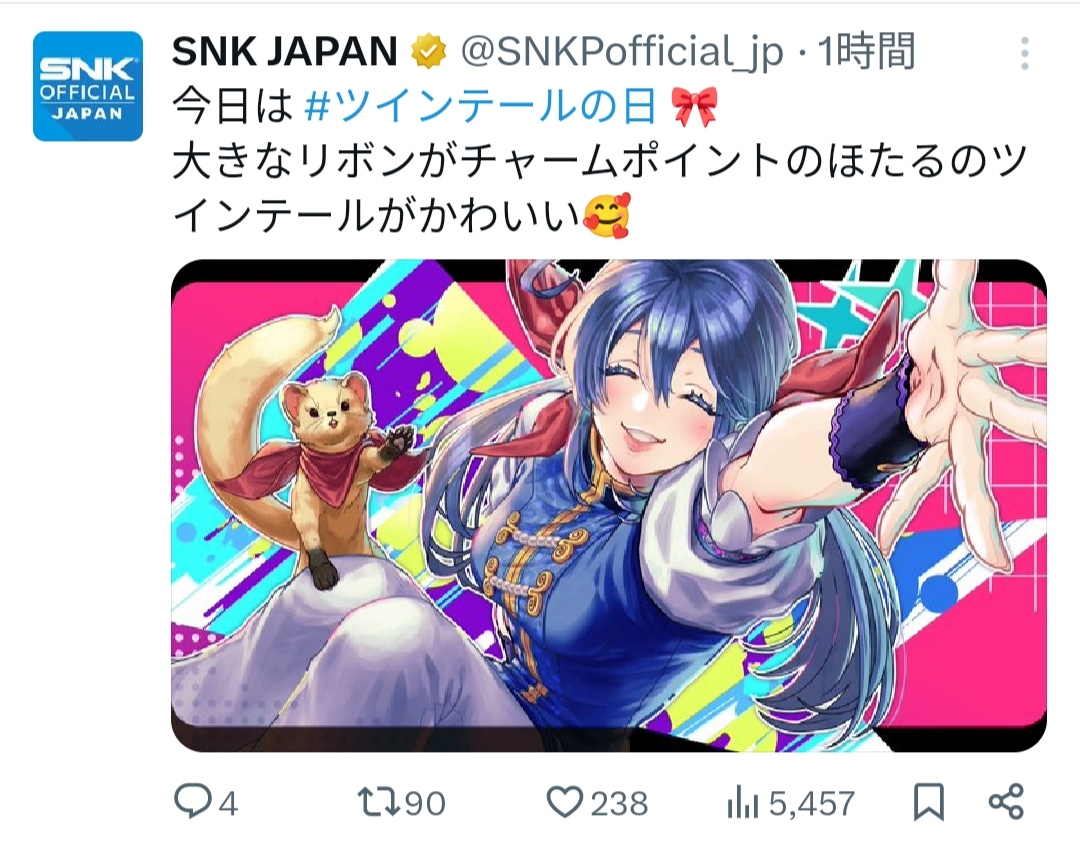This screenshot has width=1080, height=842.
Task: Click the ribbon emoji after hashtag
Action: coord(694,107)
